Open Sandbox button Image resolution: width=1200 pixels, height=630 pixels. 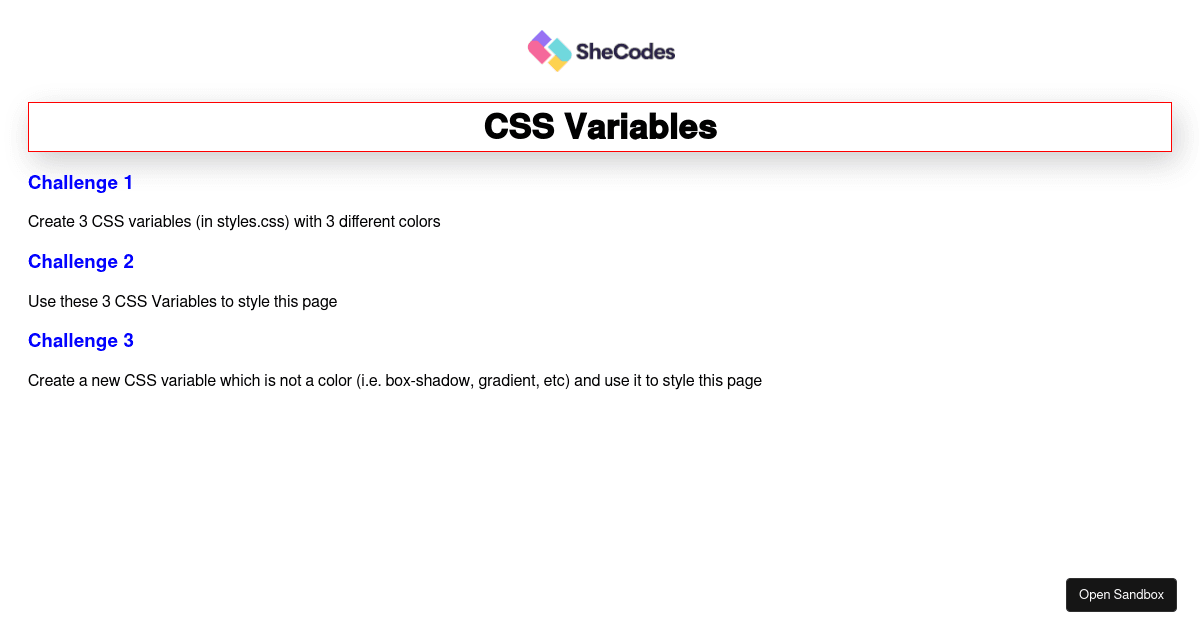1121,594
